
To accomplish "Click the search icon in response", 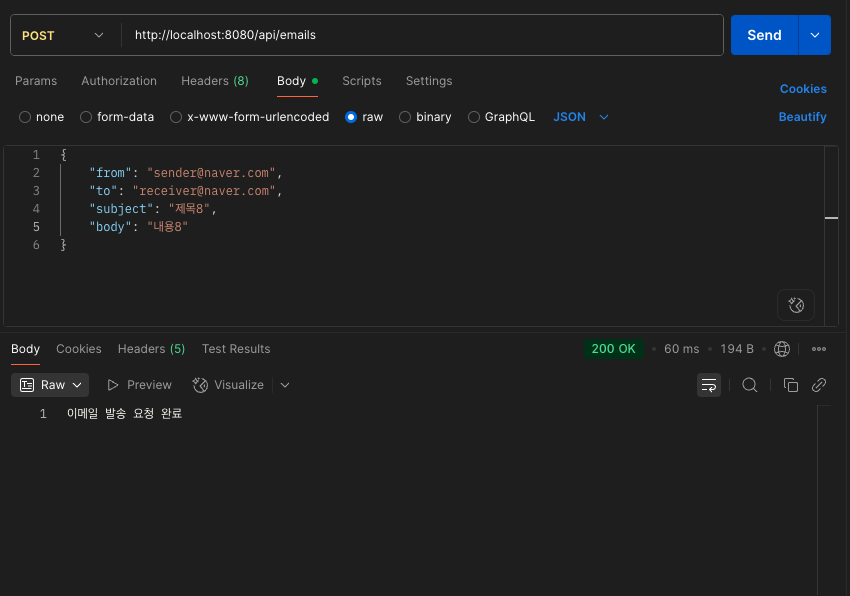I will (750, 385).
